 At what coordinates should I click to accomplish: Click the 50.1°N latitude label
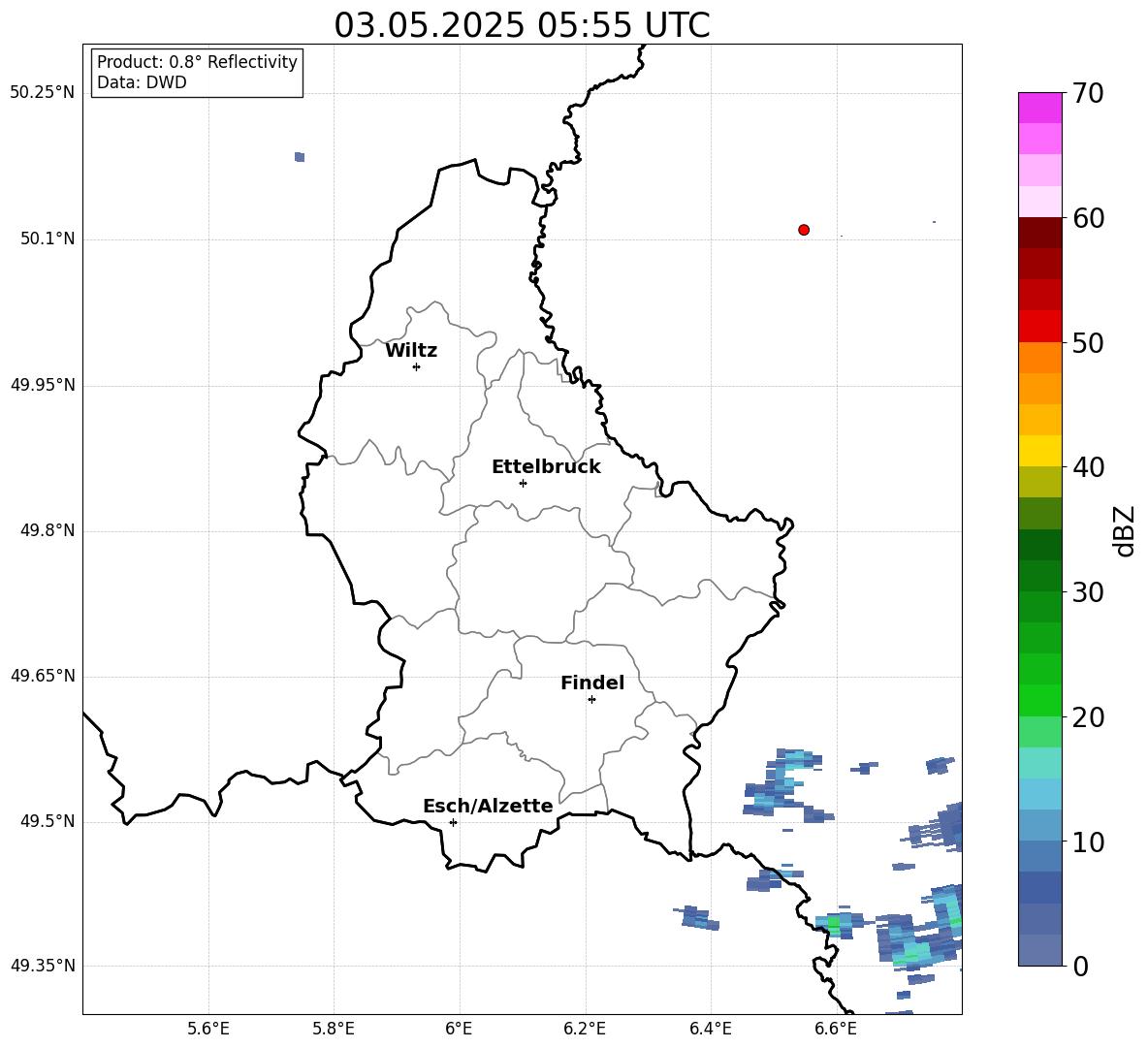point(48,239)
